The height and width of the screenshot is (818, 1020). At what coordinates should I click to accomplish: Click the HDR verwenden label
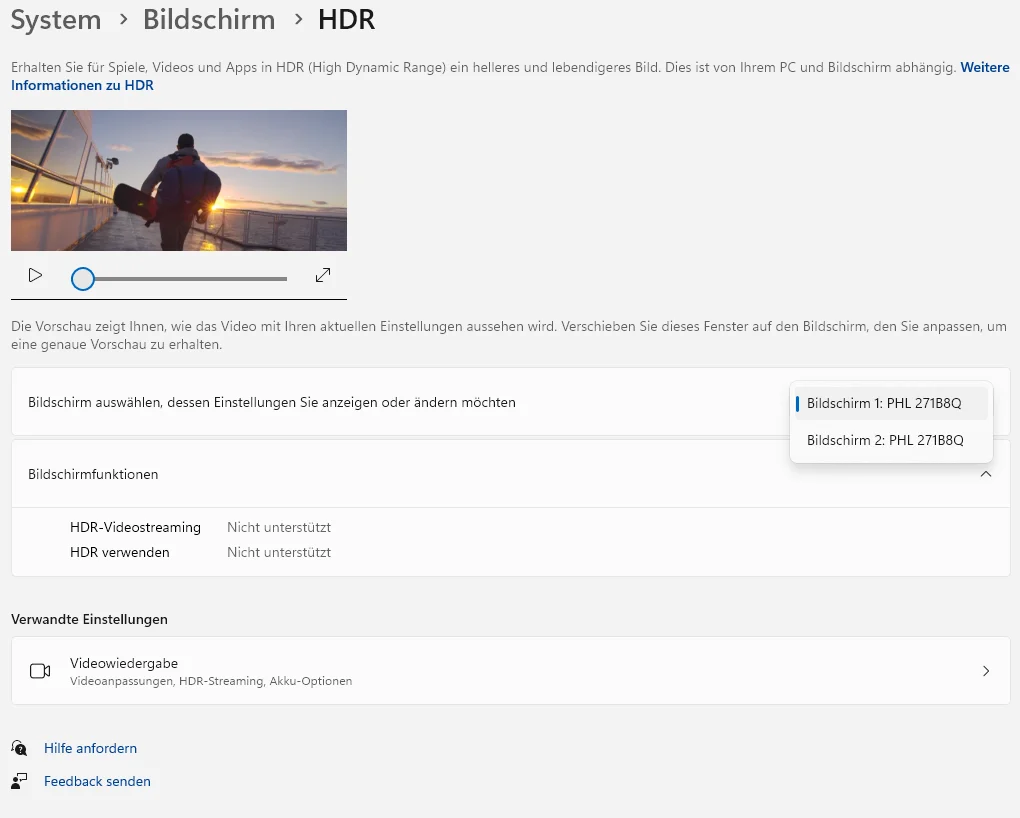(120, 552)
